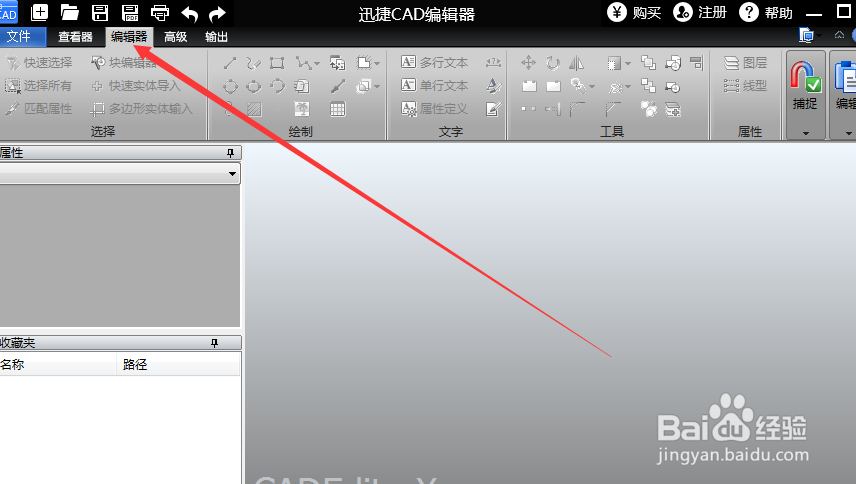Click the edit text pencil icon

pos(493,109)
